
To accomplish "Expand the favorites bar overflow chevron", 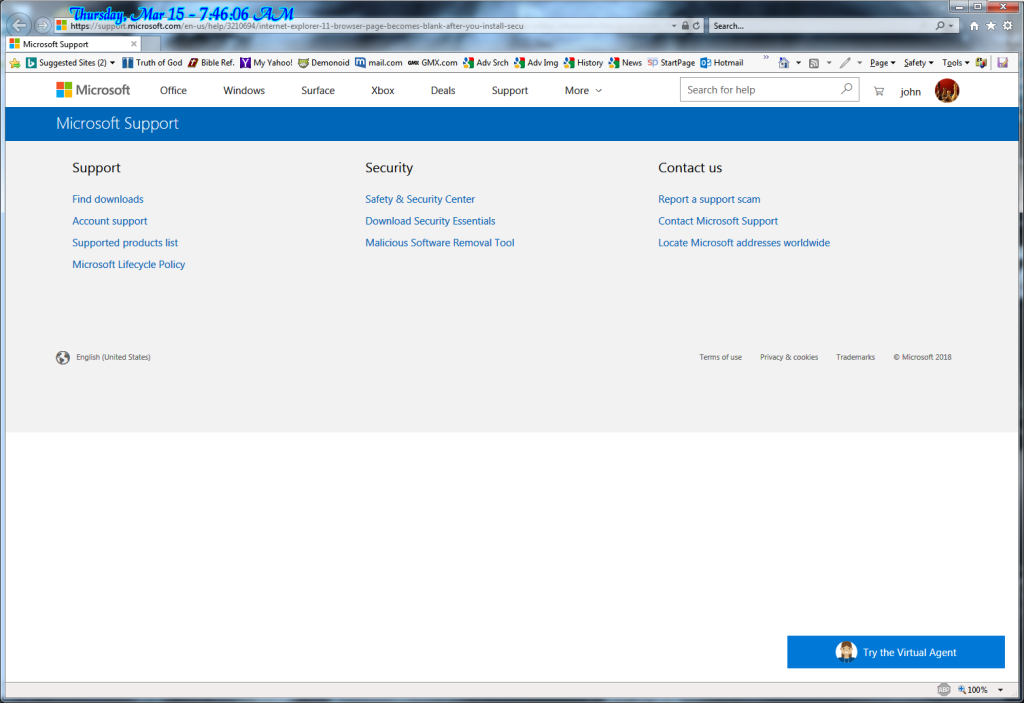I will point(766,59).
